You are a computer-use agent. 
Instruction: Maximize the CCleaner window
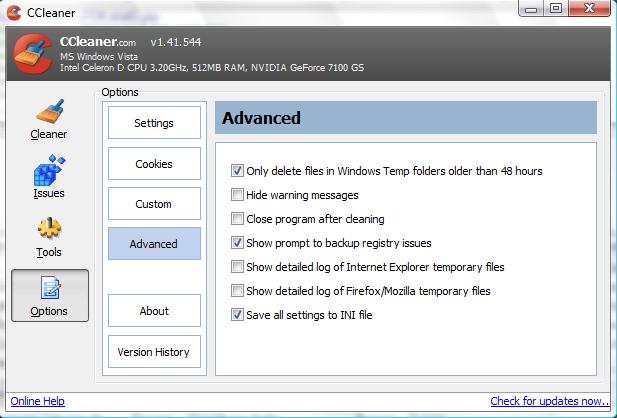point(556,9)
